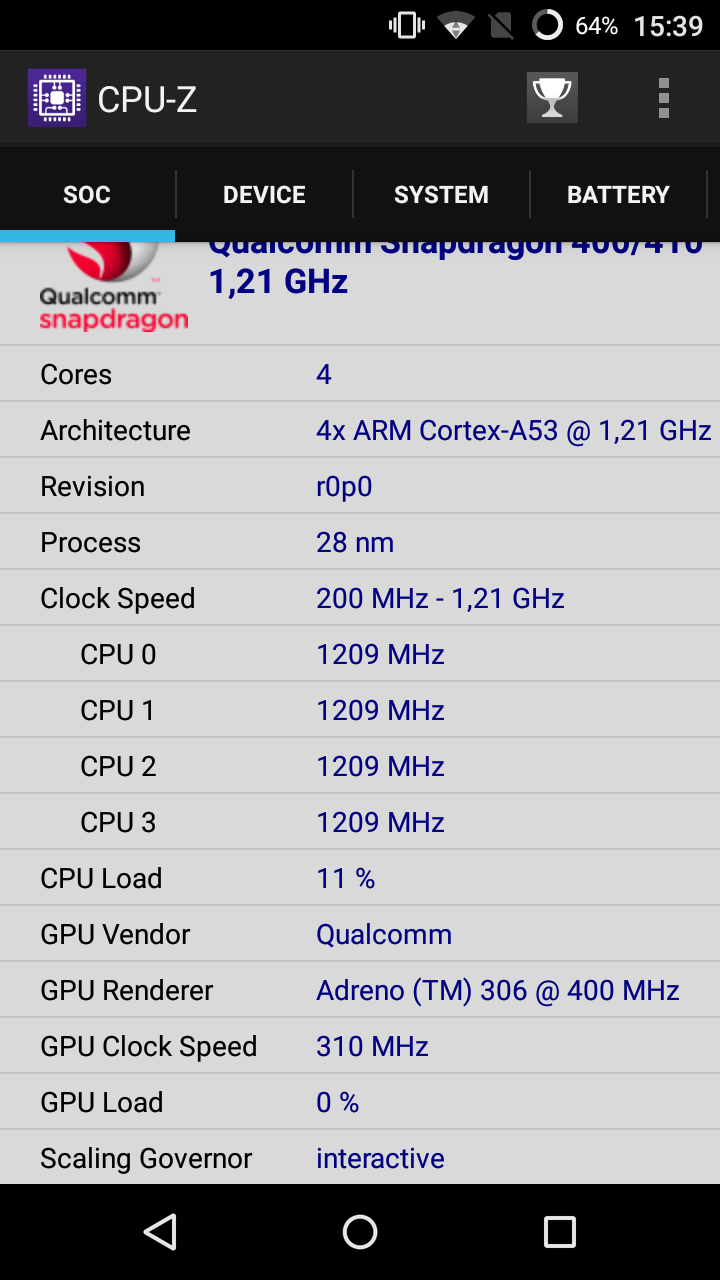Screen dimensions: 720x1280
Task: Switch to the SYSTEM tab
Action: (441, 194)
